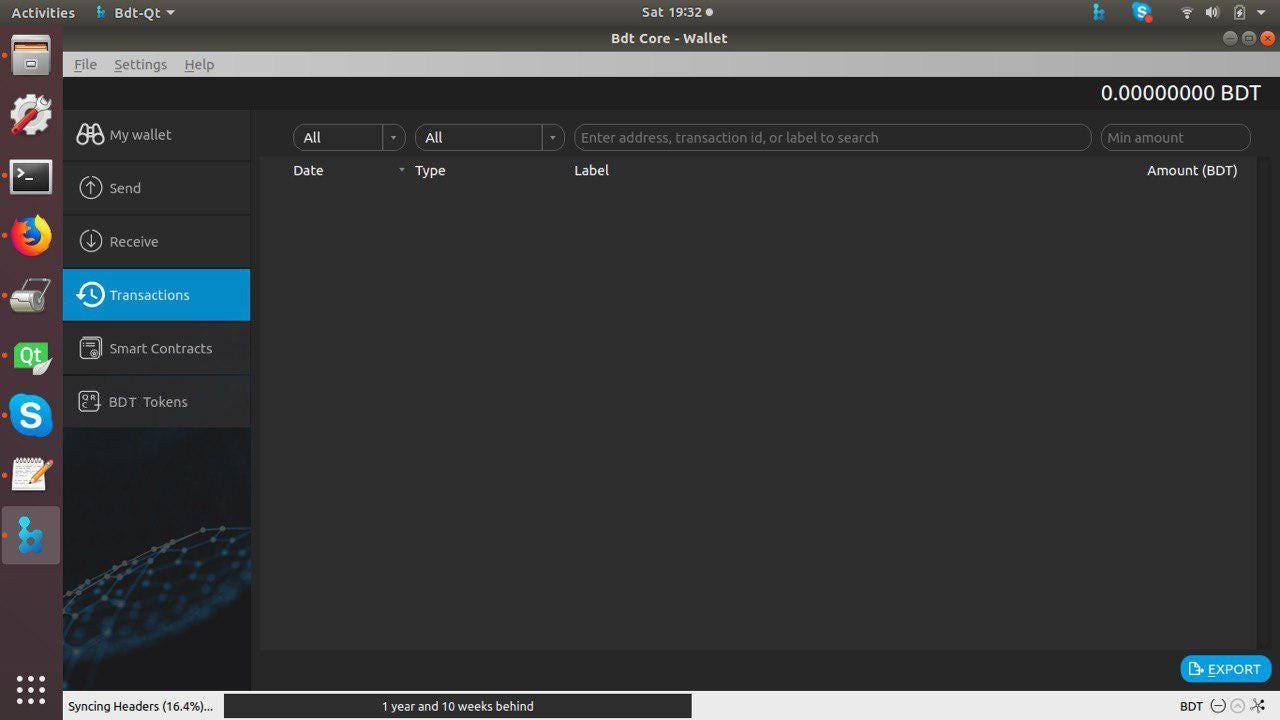The width and height of the screenshot is (1280, 720).
Task: Sort by the Label column header
Action: [591, 170]
